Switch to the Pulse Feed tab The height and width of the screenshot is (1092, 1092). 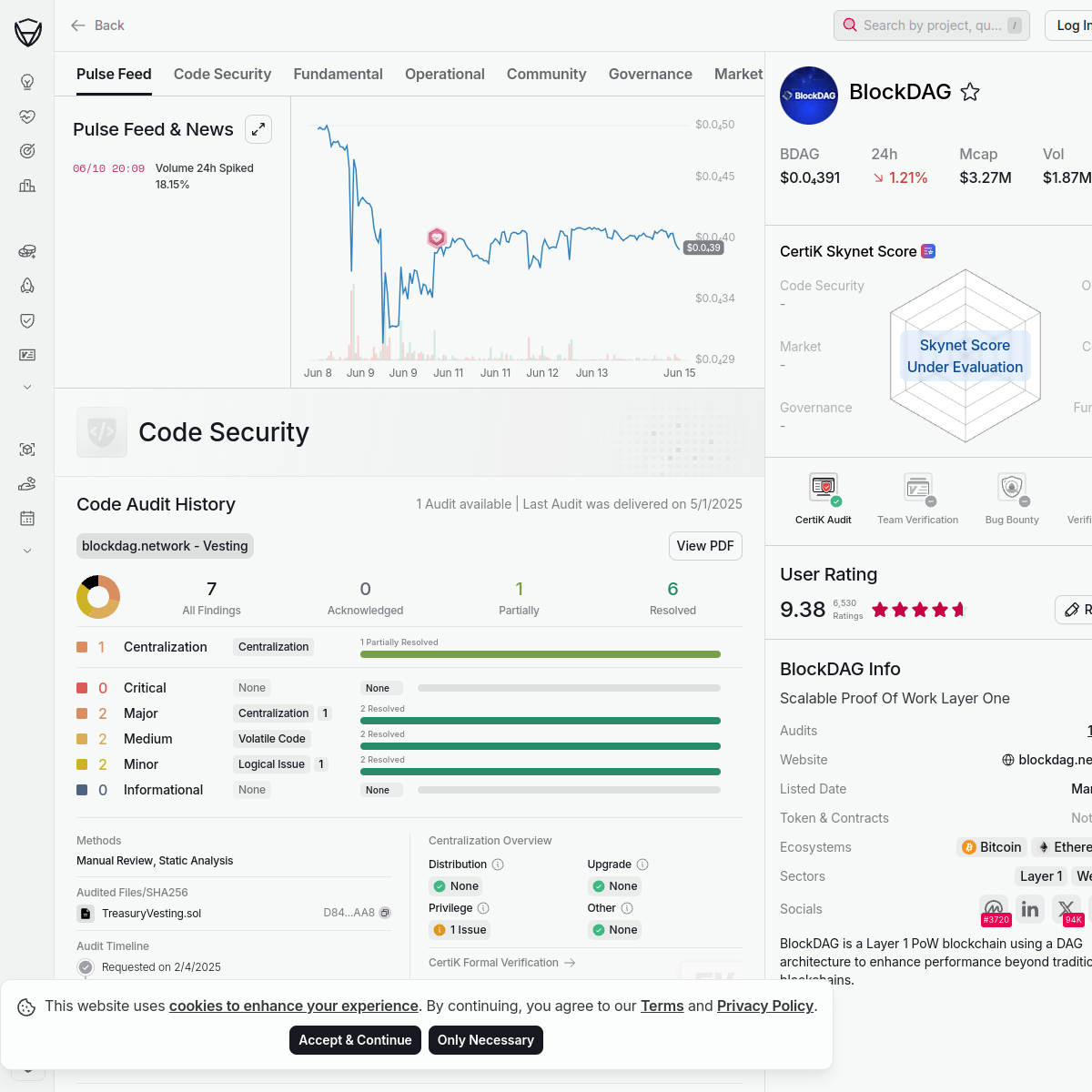(x=114, y=75)
